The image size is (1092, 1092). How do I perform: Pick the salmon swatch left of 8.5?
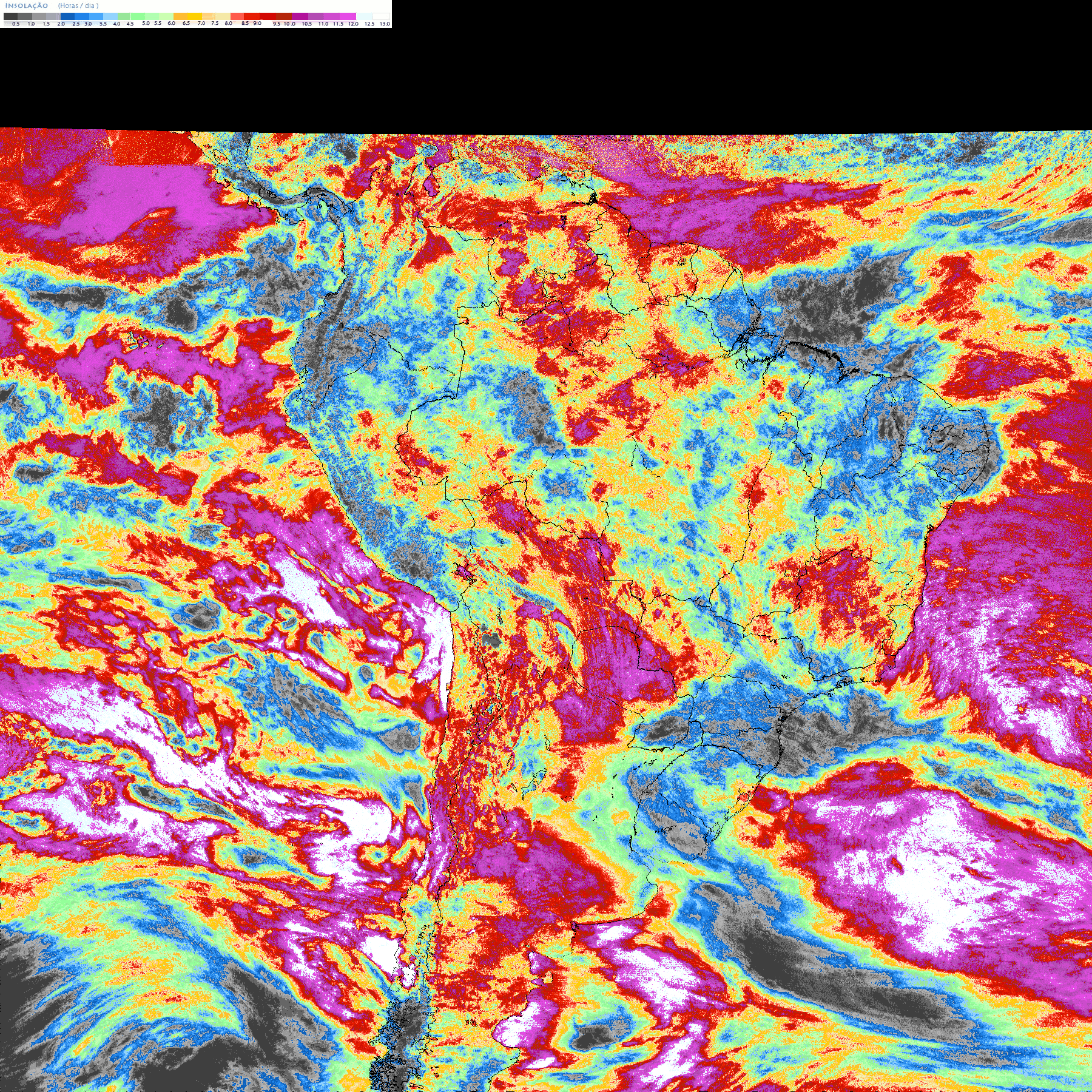(x=237, y=16)
